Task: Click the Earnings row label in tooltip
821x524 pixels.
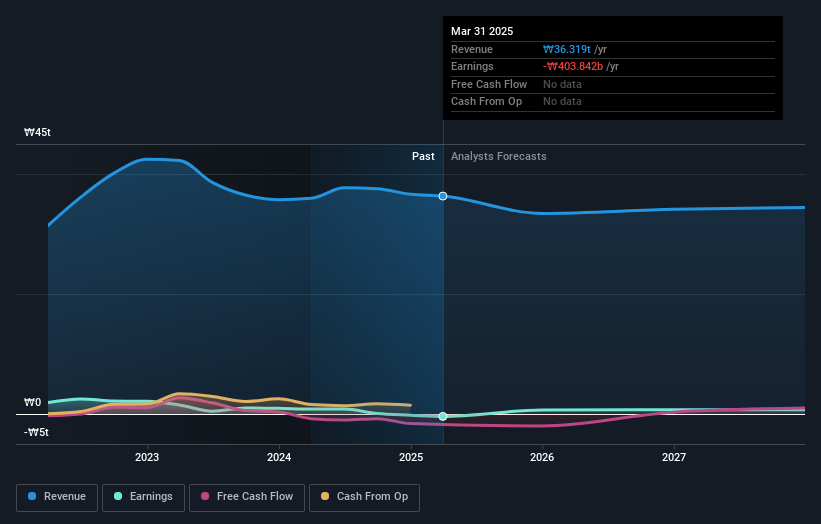Action: [x=472, y=66]
